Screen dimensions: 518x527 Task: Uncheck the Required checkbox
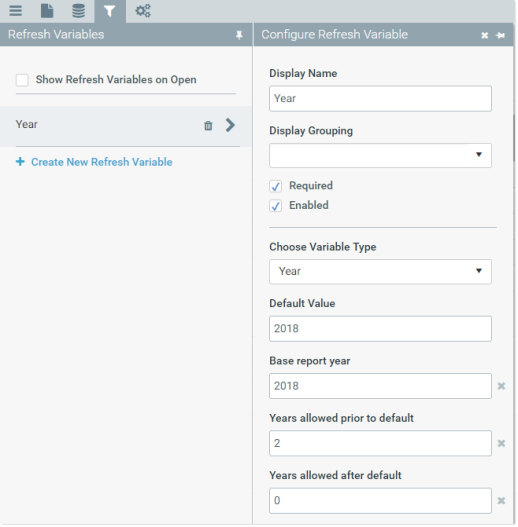[276, 186]
